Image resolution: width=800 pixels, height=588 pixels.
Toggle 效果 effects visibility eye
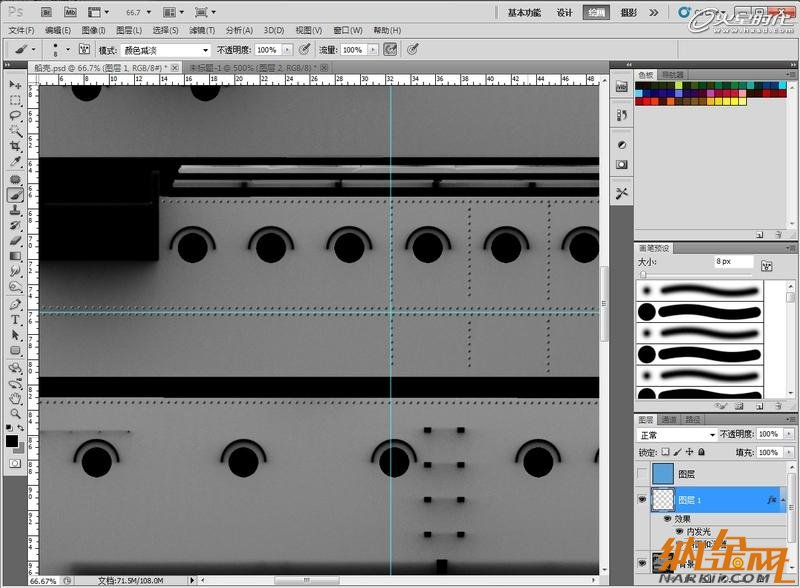[x=667, y=519]
